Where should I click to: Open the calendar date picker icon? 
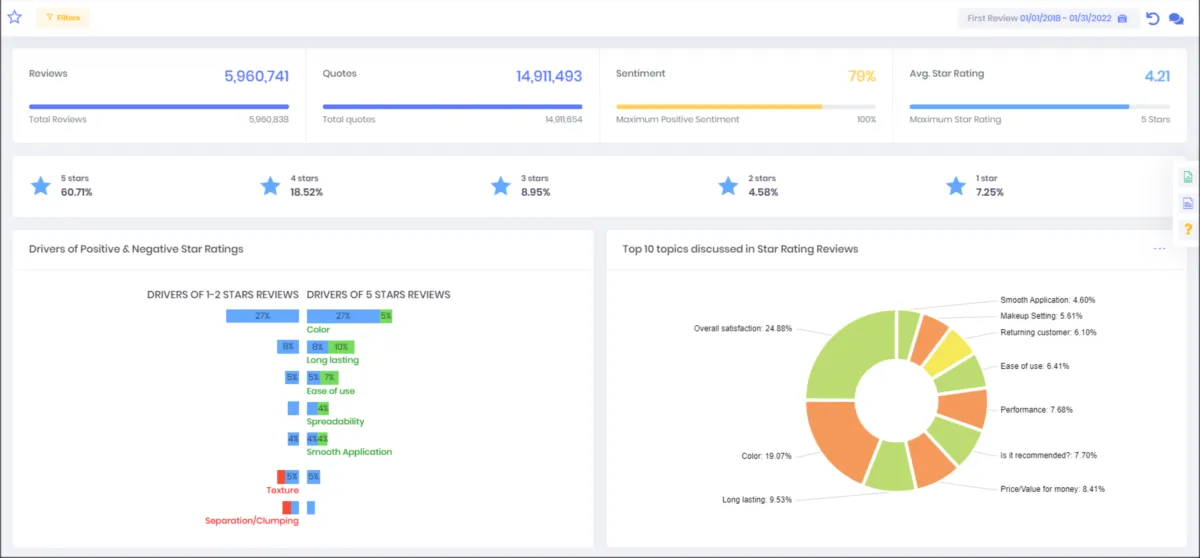click(x=1123, y=19)
